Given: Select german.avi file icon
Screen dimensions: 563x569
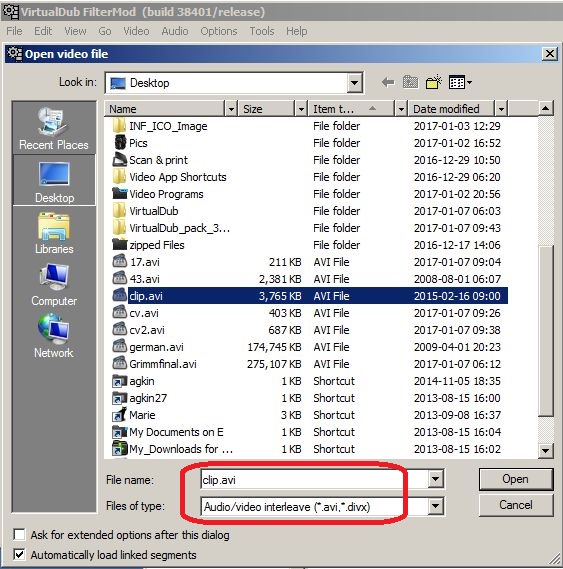Looking at the screenshot, I should (119, 346).
